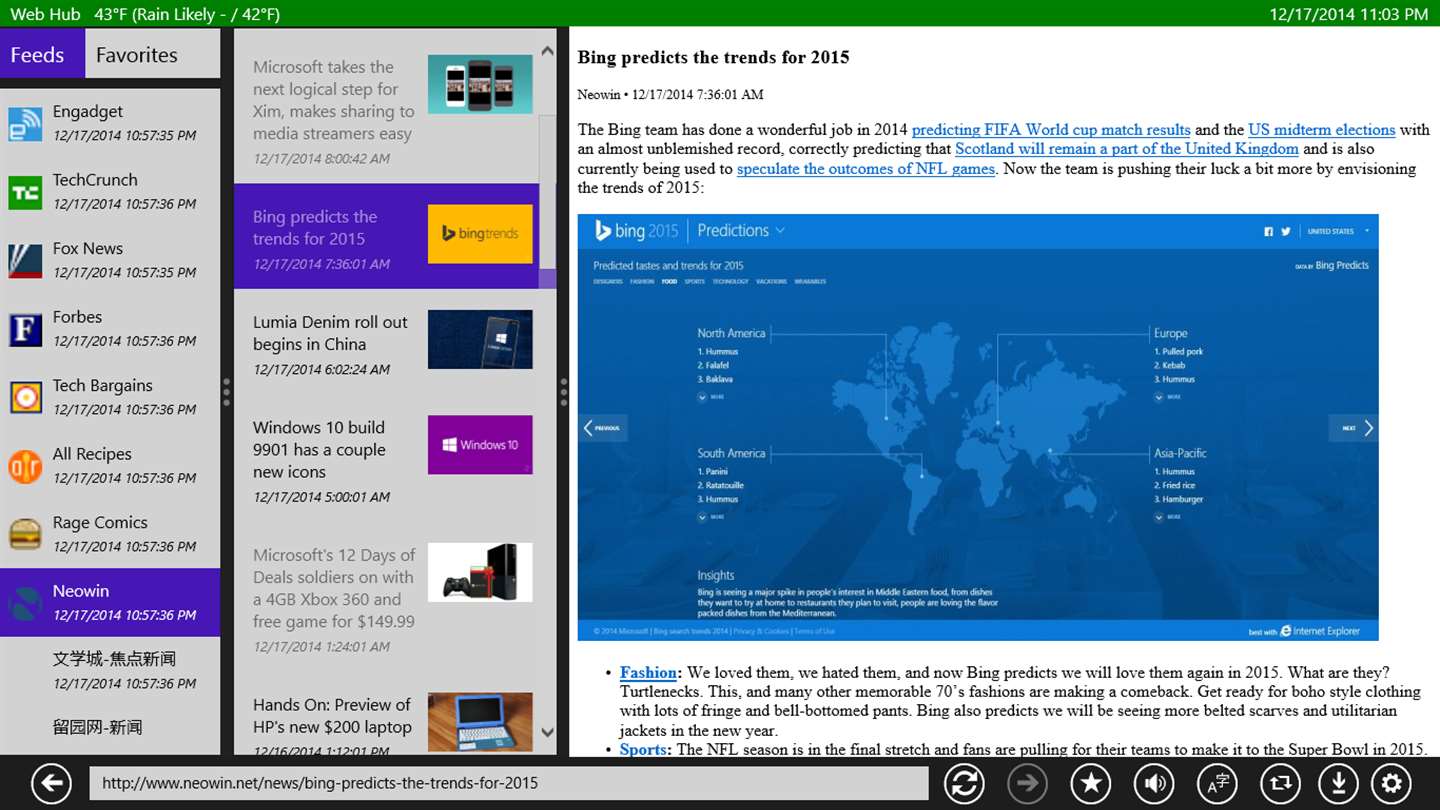Image resolution: width=1440 pixels, height=810 pixels.
Task: Follow the predicting FIFA World cup link
Action: point(1051,130)
